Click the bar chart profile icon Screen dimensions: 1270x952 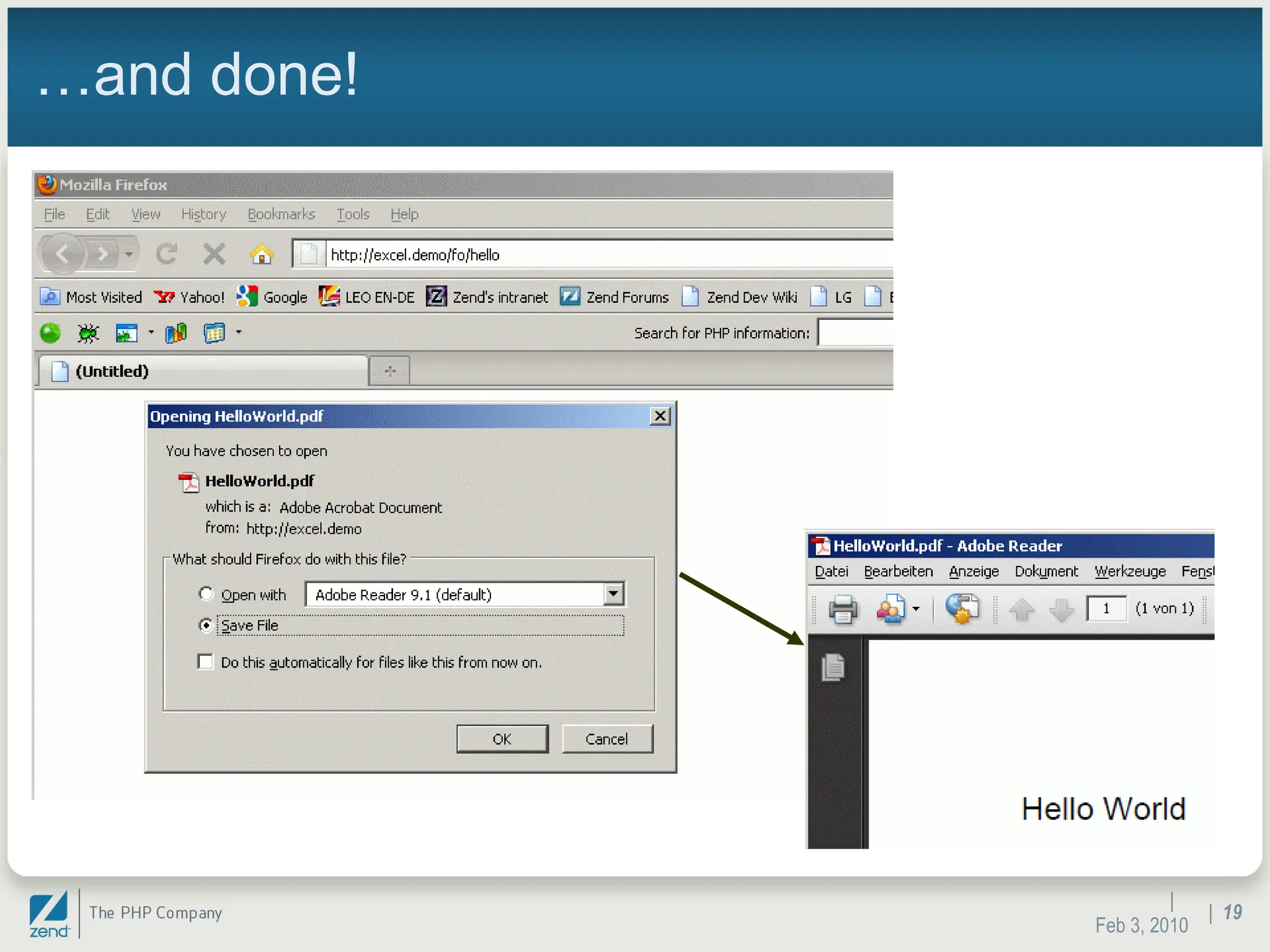click(176, 333)
